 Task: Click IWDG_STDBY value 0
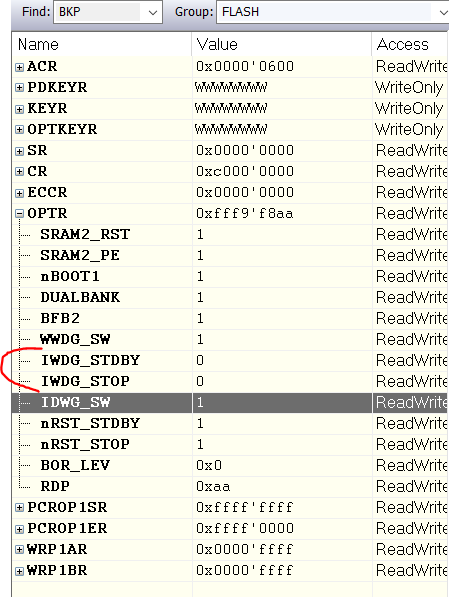click(x=200, y=361)
